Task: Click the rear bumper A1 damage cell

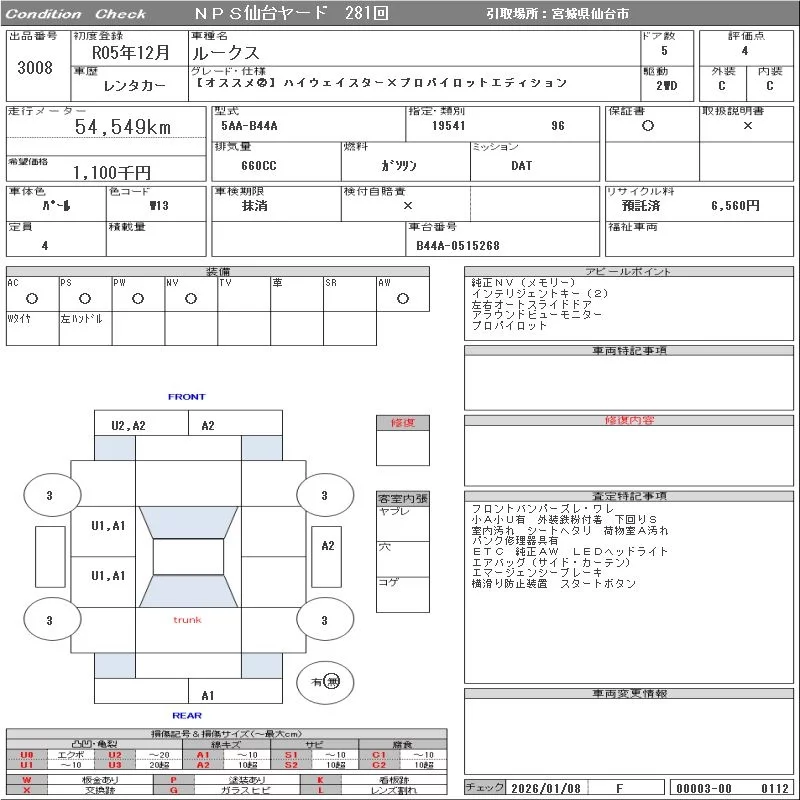Action: [x=208, y=695]
